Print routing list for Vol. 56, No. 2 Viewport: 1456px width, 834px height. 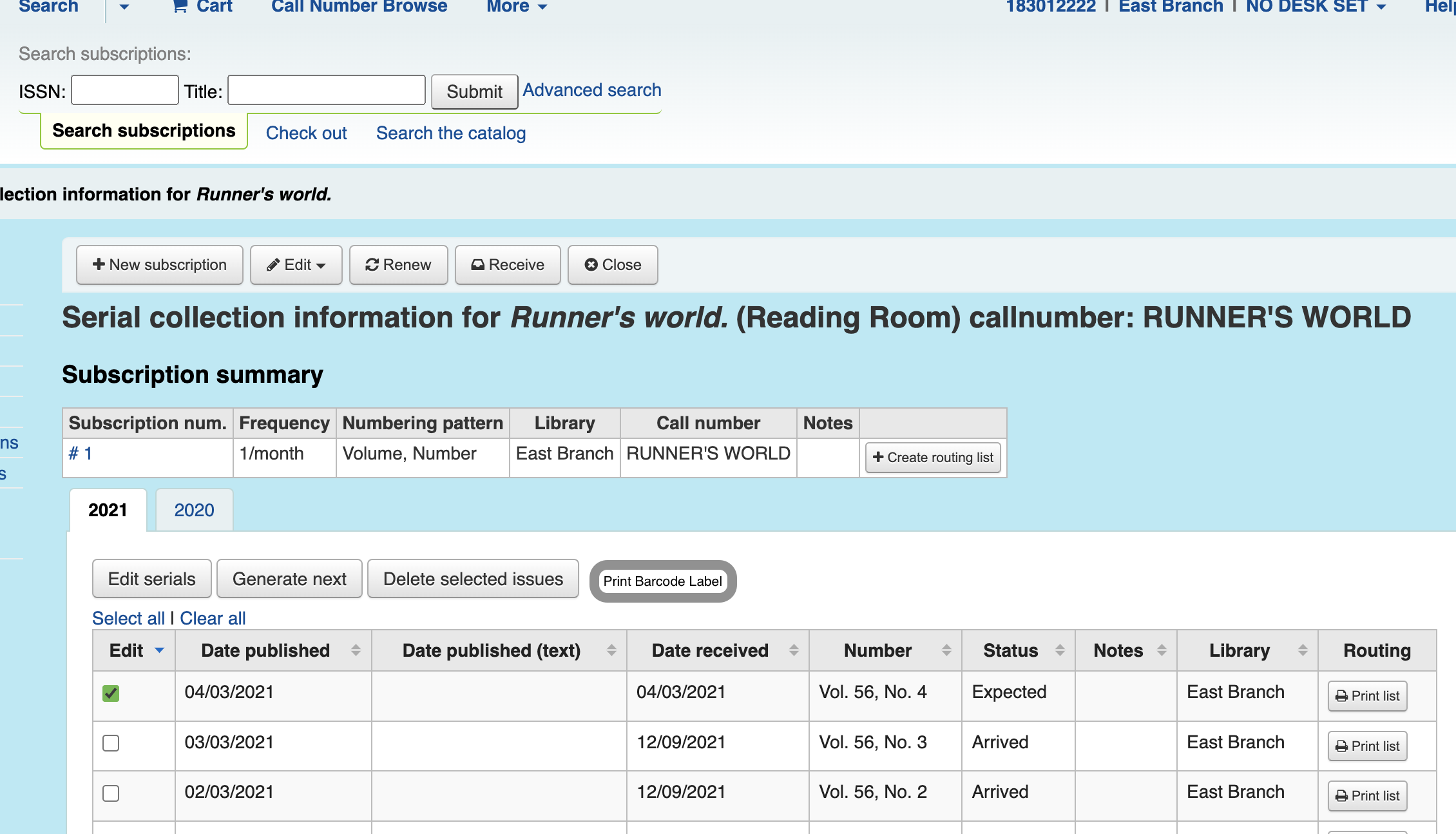pyautogui.click(x=1367, y=796)
